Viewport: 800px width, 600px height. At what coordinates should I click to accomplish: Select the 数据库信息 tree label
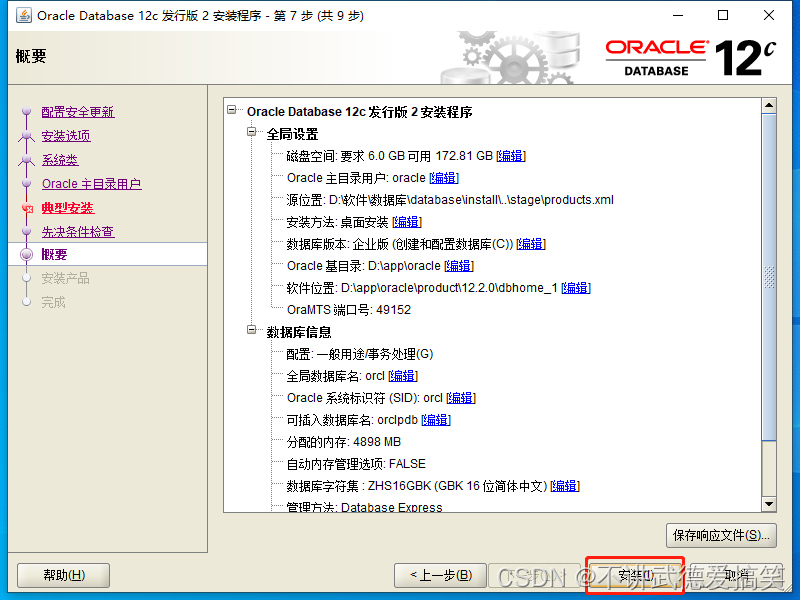pyautogui.click(x=299, y=332)
